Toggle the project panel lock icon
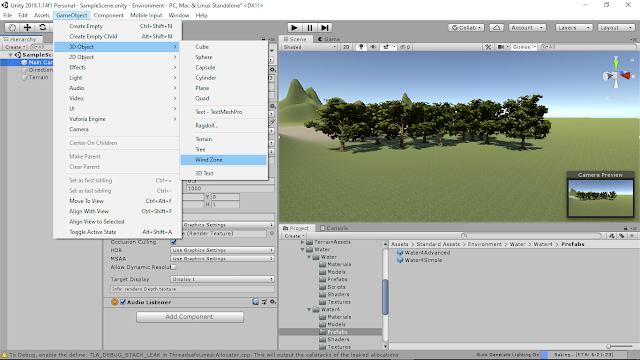Image resolution: width=640 pixels, height=360 pixels. pos(625,228)
